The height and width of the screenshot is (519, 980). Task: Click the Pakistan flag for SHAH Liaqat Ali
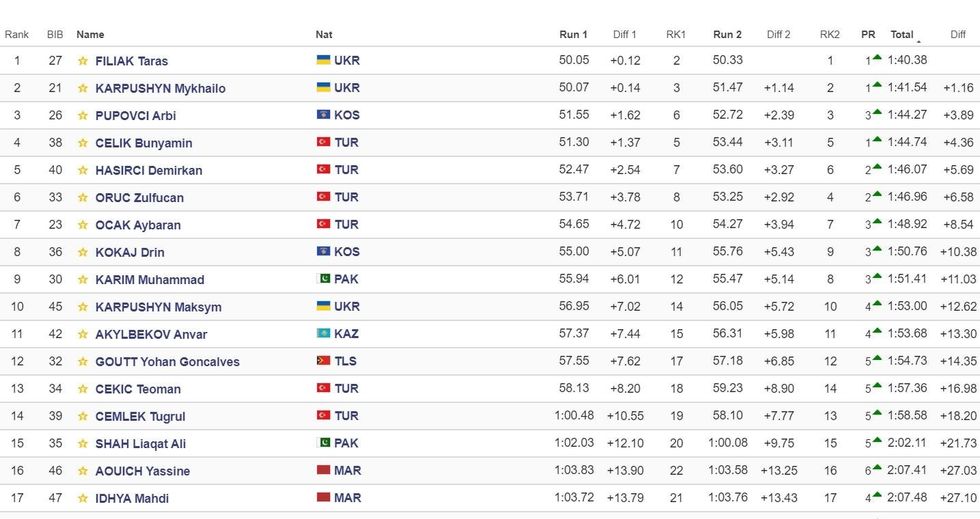pyautogui.click(x=323, y=444)
